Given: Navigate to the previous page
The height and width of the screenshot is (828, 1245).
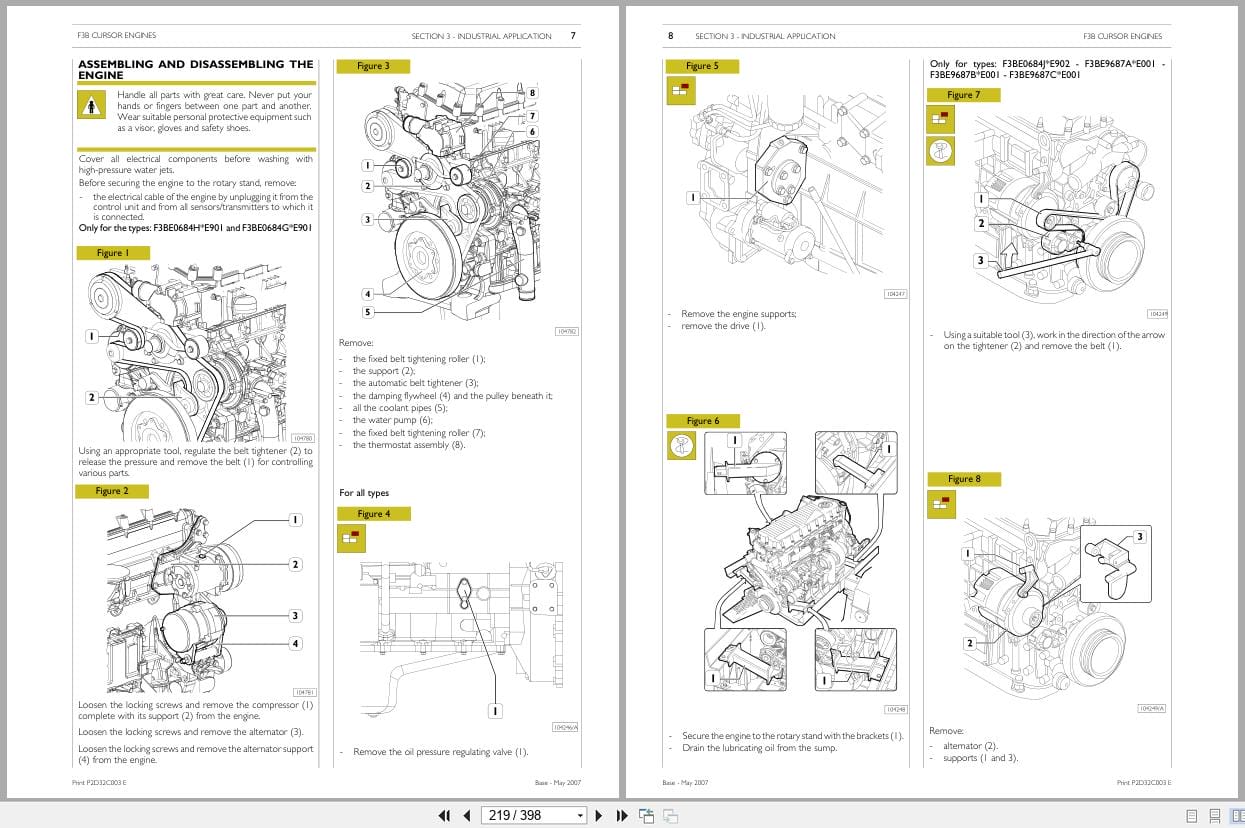Looking at the screenshot, I should coord(467,816).
